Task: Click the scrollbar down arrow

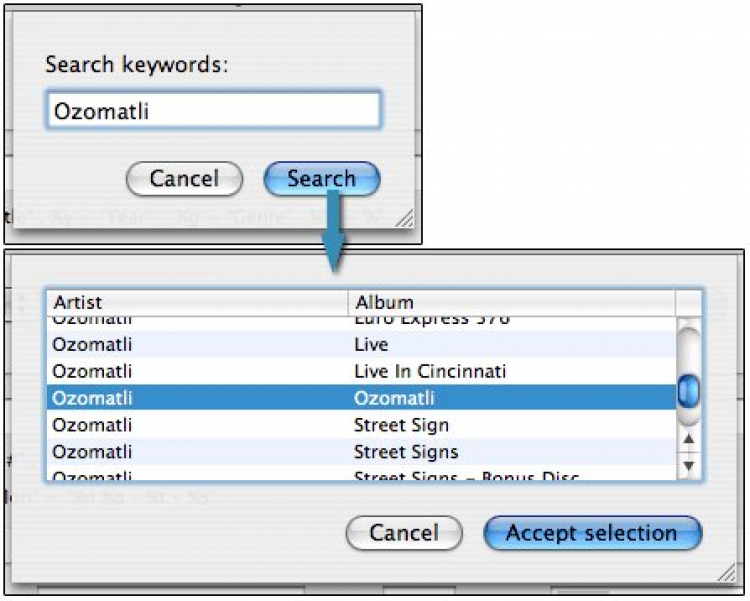Action: click(x=688, y=466)
